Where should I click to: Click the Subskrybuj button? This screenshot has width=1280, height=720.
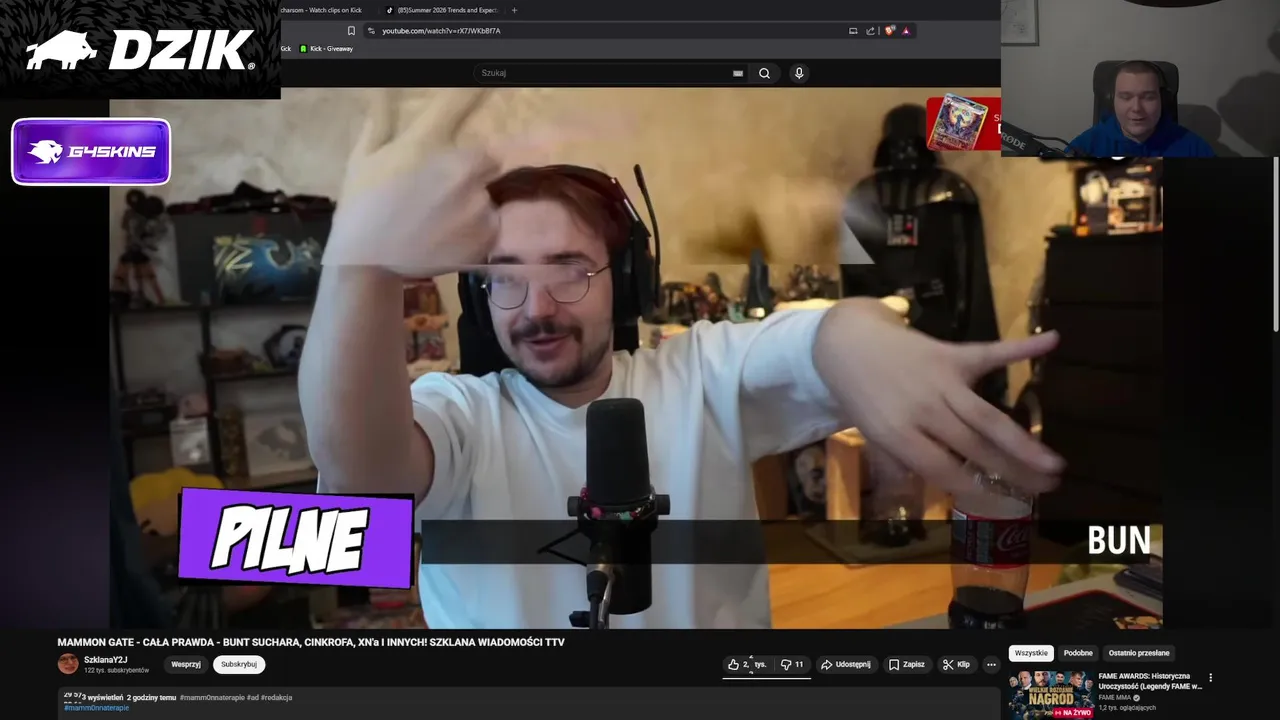click(x=239, y=664)
